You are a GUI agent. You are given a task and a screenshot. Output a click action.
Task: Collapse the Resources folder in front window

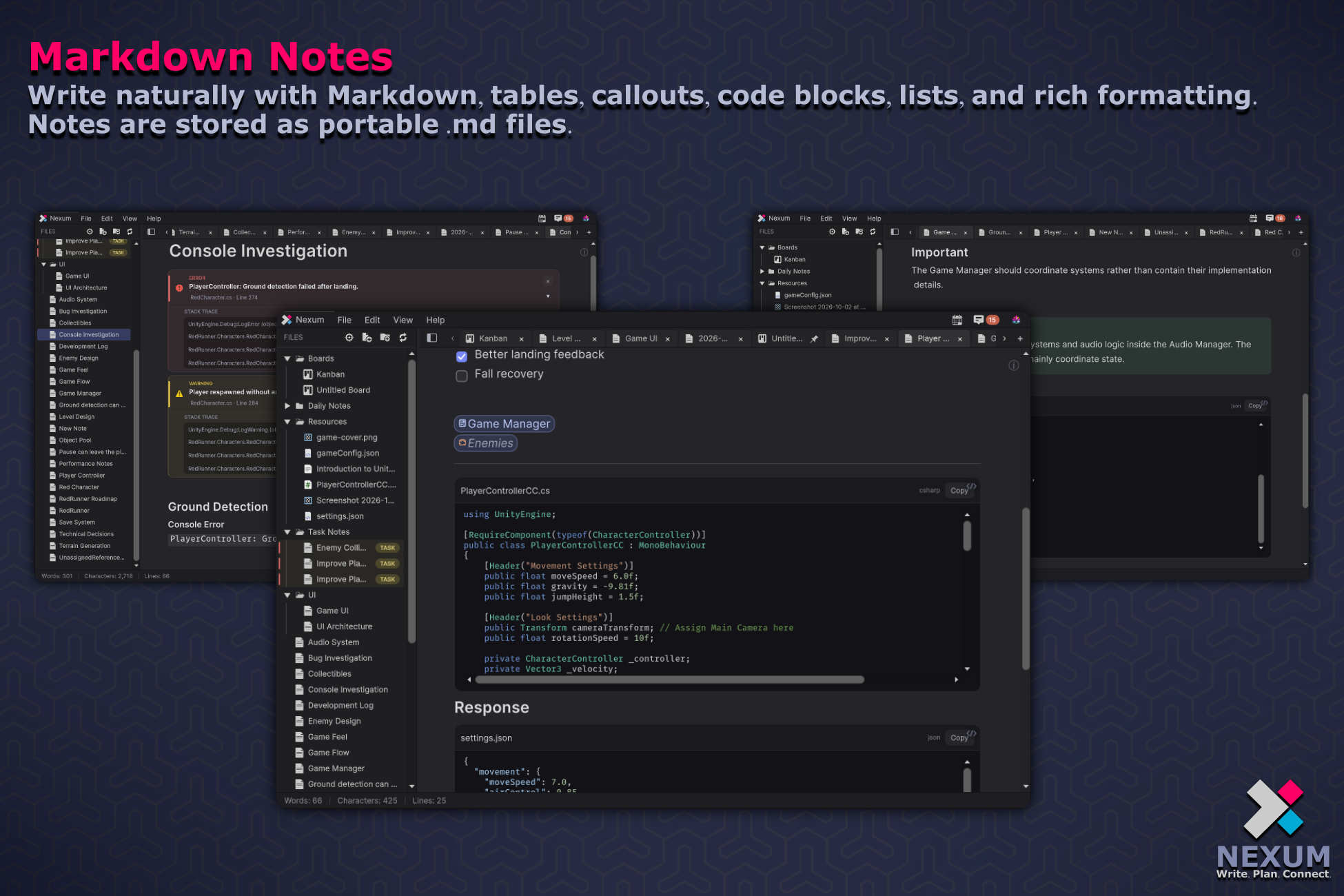click(287, 422)
